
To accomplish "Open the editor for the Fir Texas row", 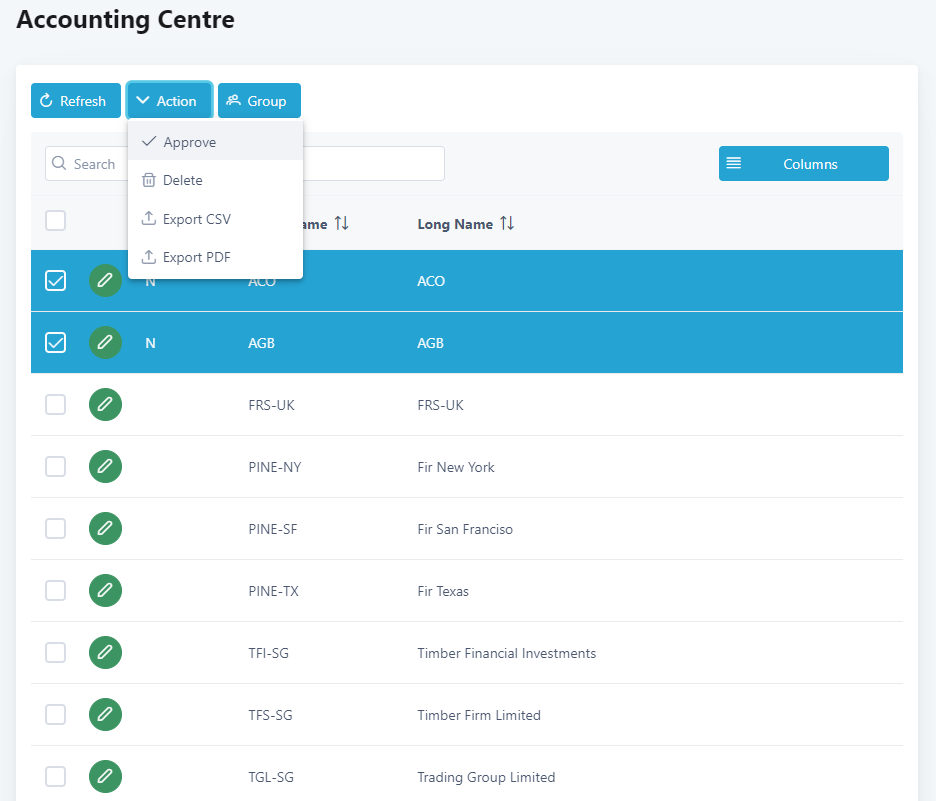I will pyautogui.click(x=105, y=591).
